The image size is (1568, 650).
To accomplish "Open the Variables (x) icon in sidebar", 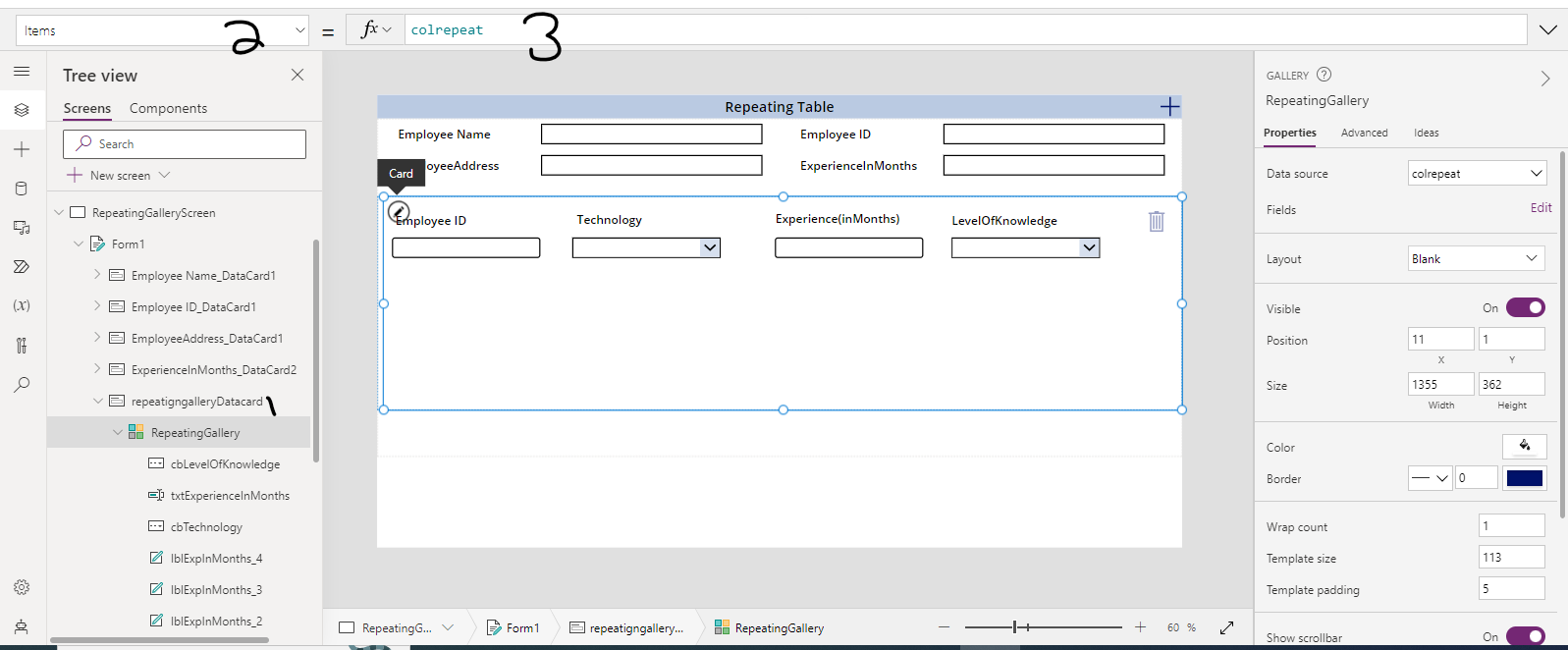I will pyautogui.click(x=22, y=305).
